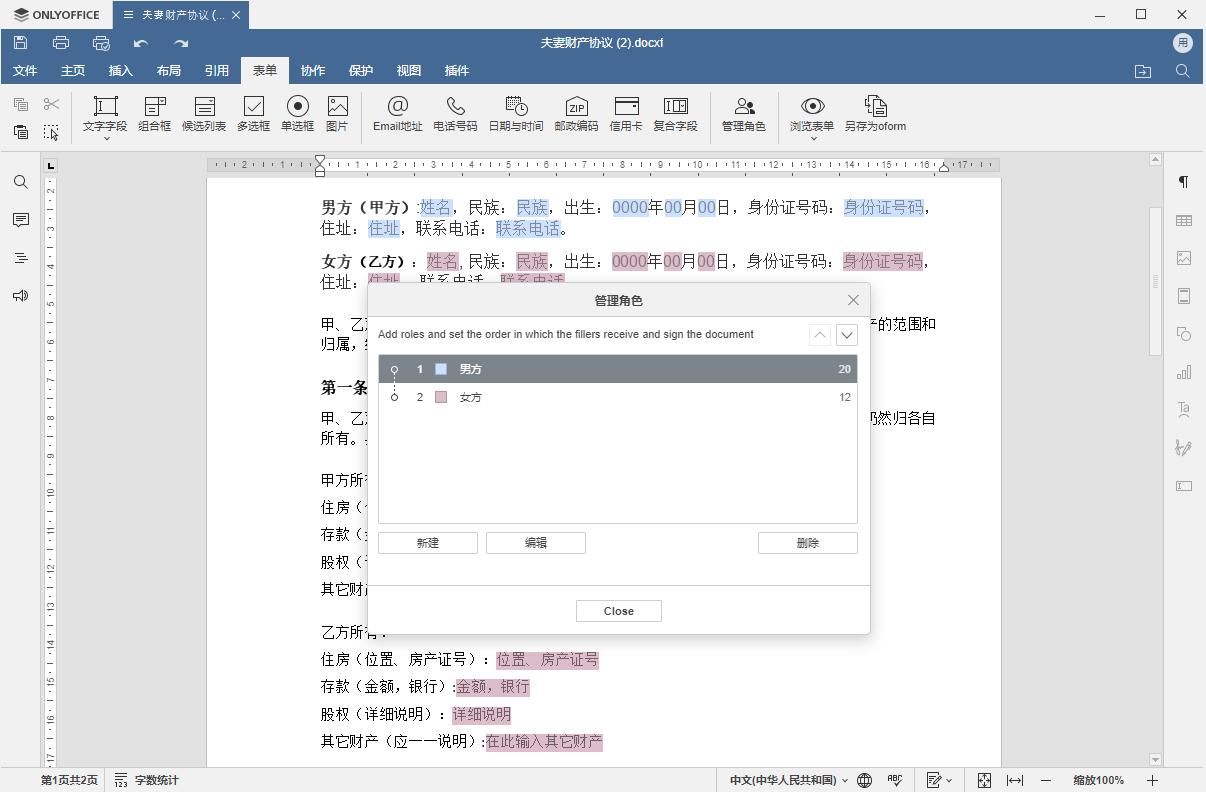
Task: Enable fit-to-width view mode
Action: point(1016,780)
